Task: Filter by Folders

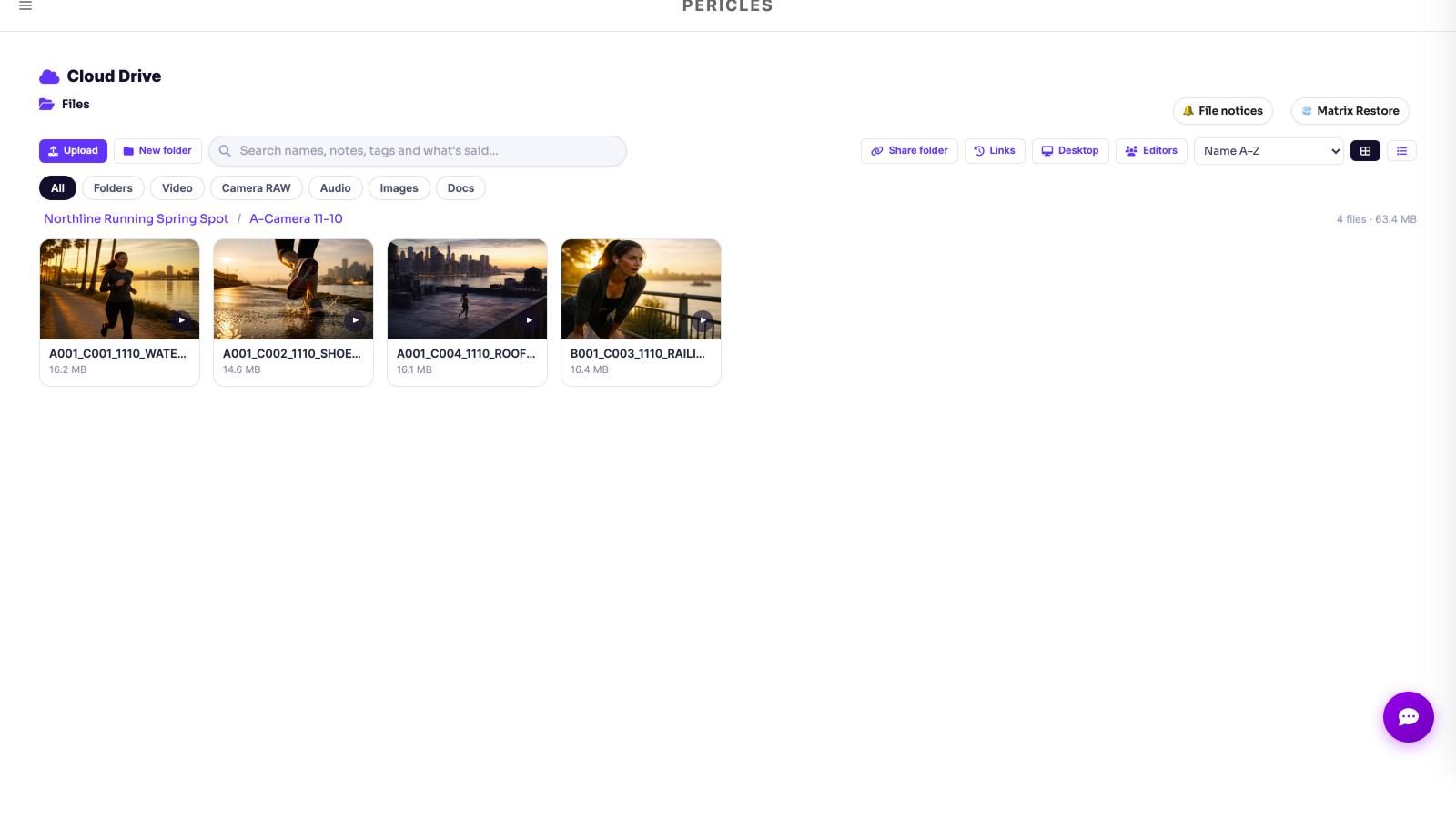Action: coord(113,188)
